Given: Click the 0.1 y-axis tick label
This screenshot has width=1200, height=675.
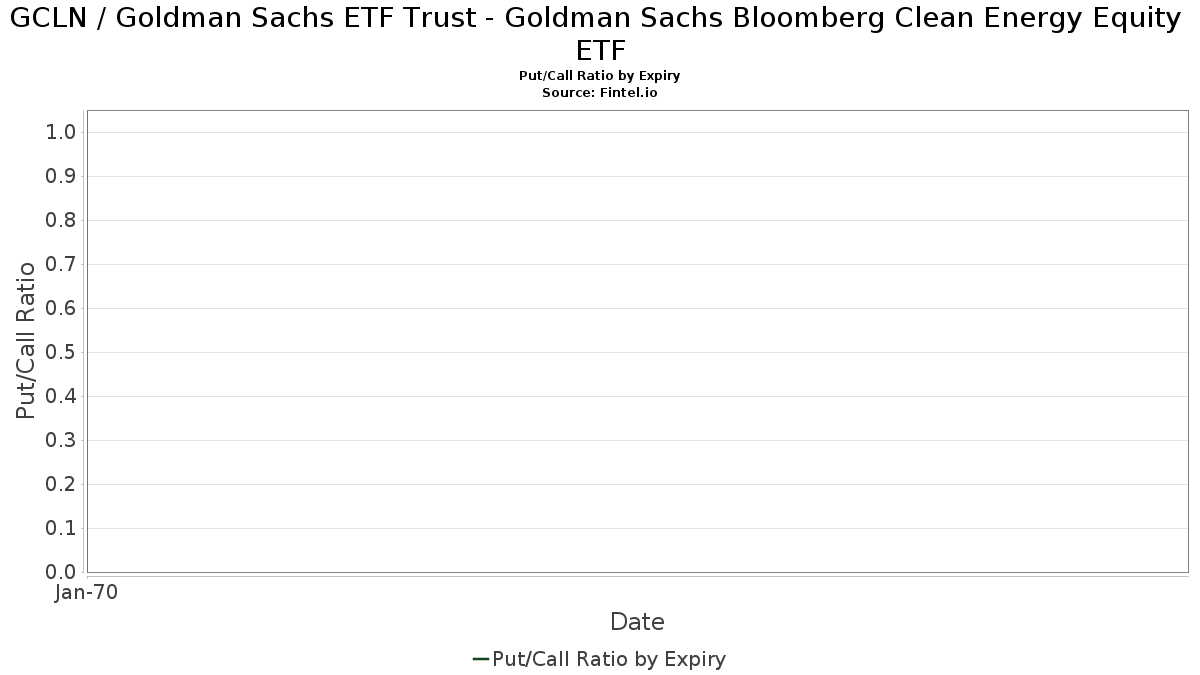Looking at the screenshot, I should click(61, 528).
